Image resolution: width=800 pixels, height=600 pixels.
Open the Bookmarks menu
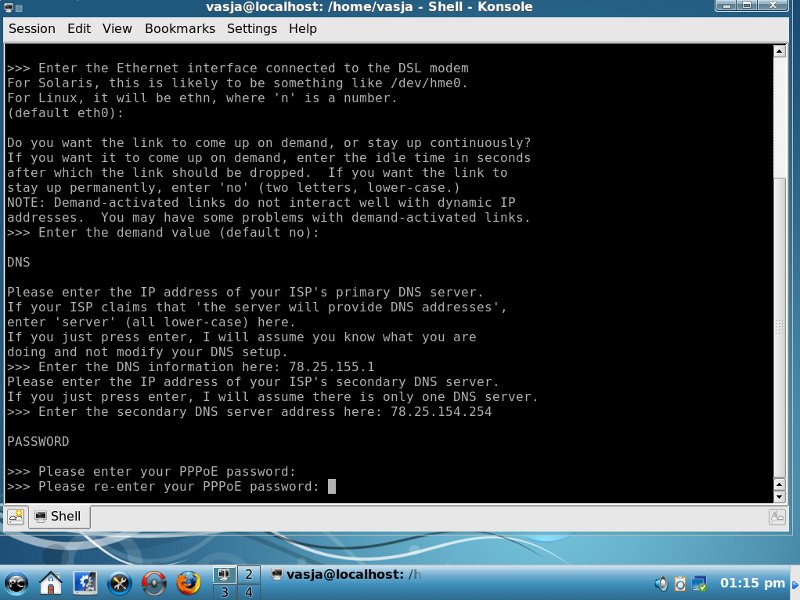179,29
